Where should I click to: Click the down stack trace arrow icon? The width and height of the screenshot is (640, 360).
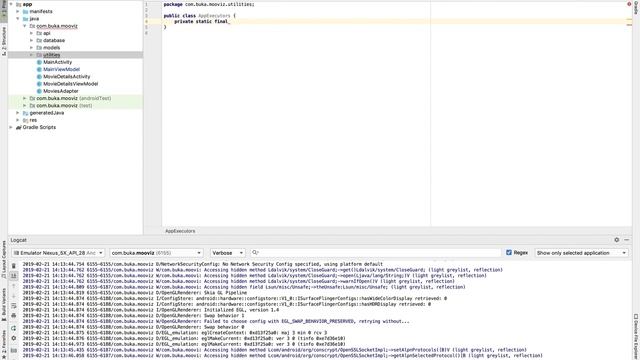click(x=13, y=296)
